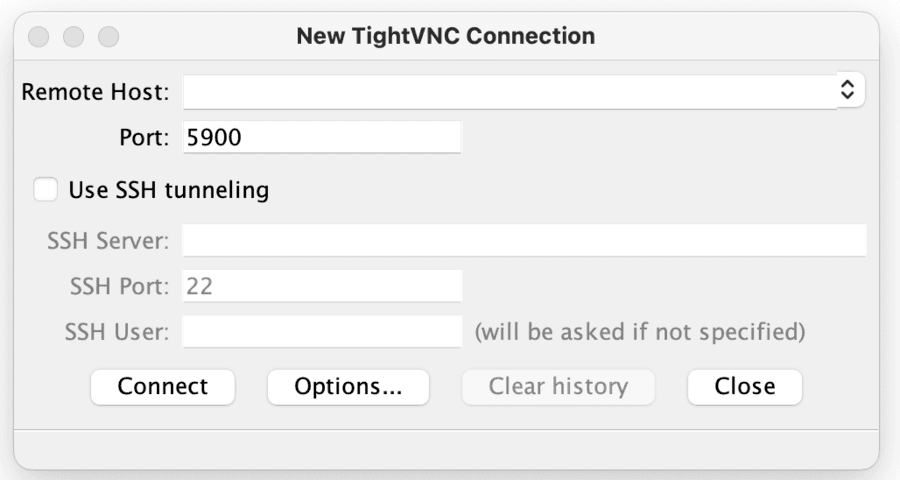Click the SSH User input field
Viewport: 900px width, 480px height.
point(321,331)
